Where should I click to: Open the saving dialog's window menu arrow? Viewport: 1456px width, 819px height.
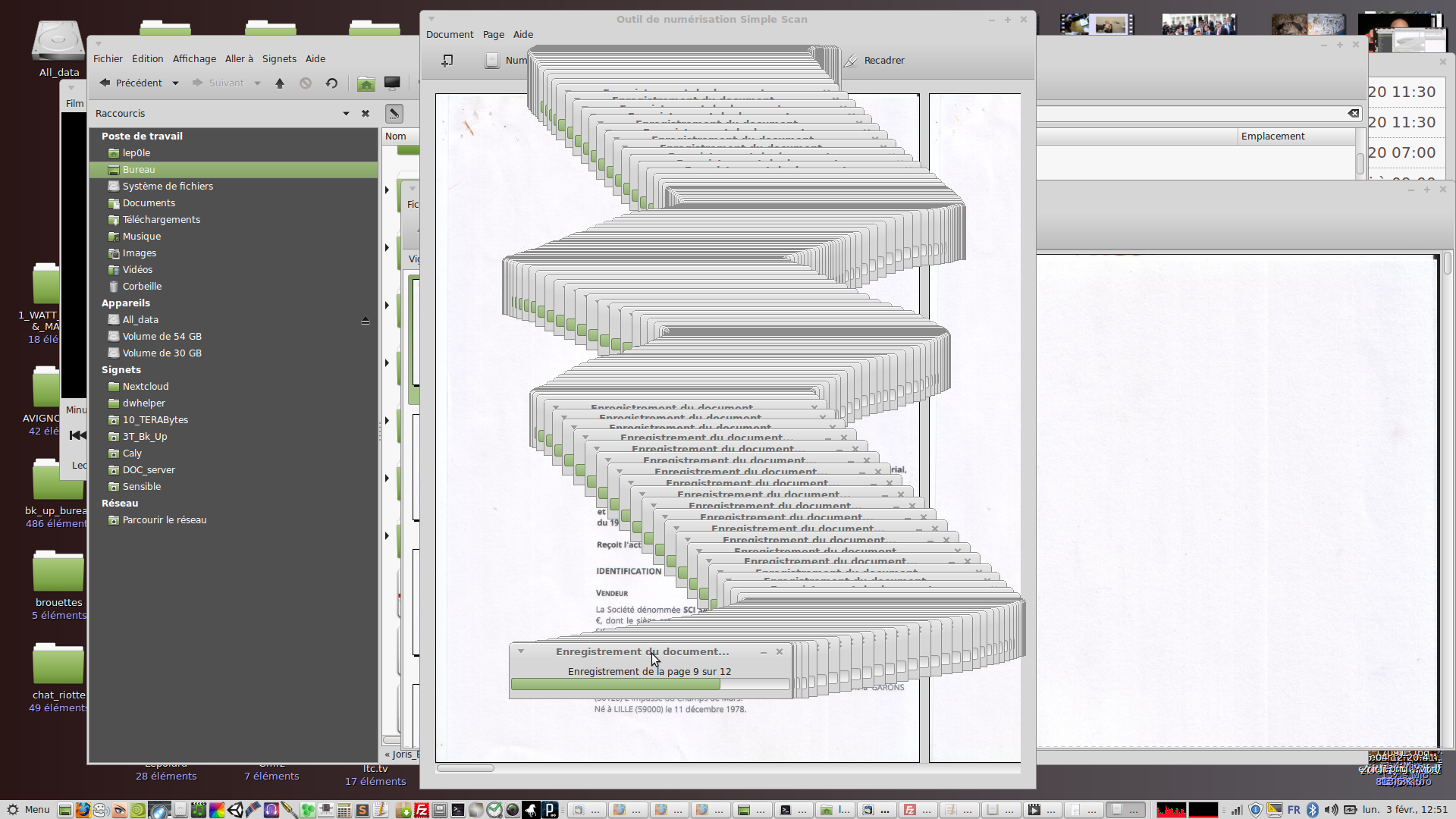coord(521,651)
